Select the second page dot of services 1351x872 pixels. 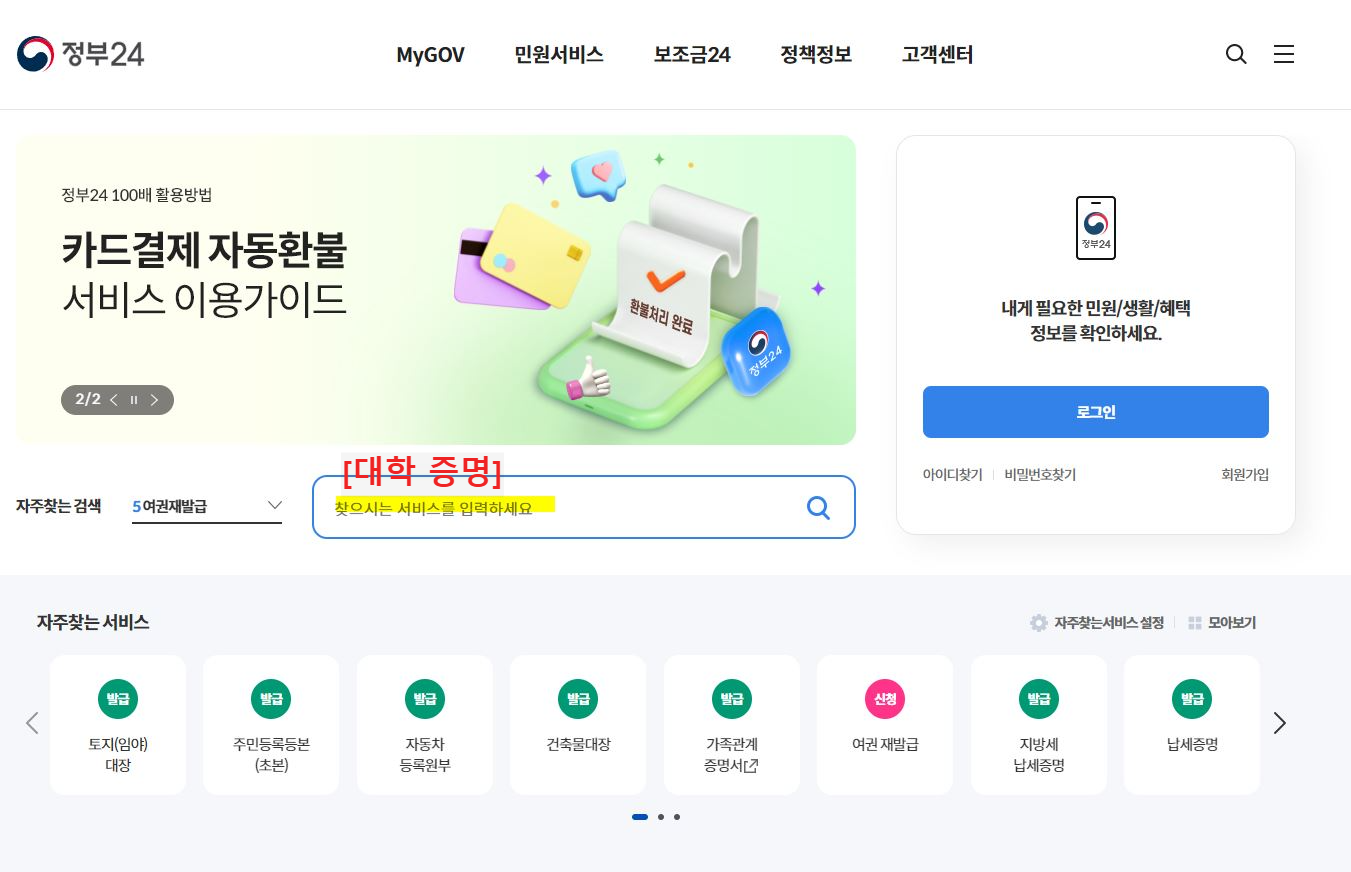661,817
